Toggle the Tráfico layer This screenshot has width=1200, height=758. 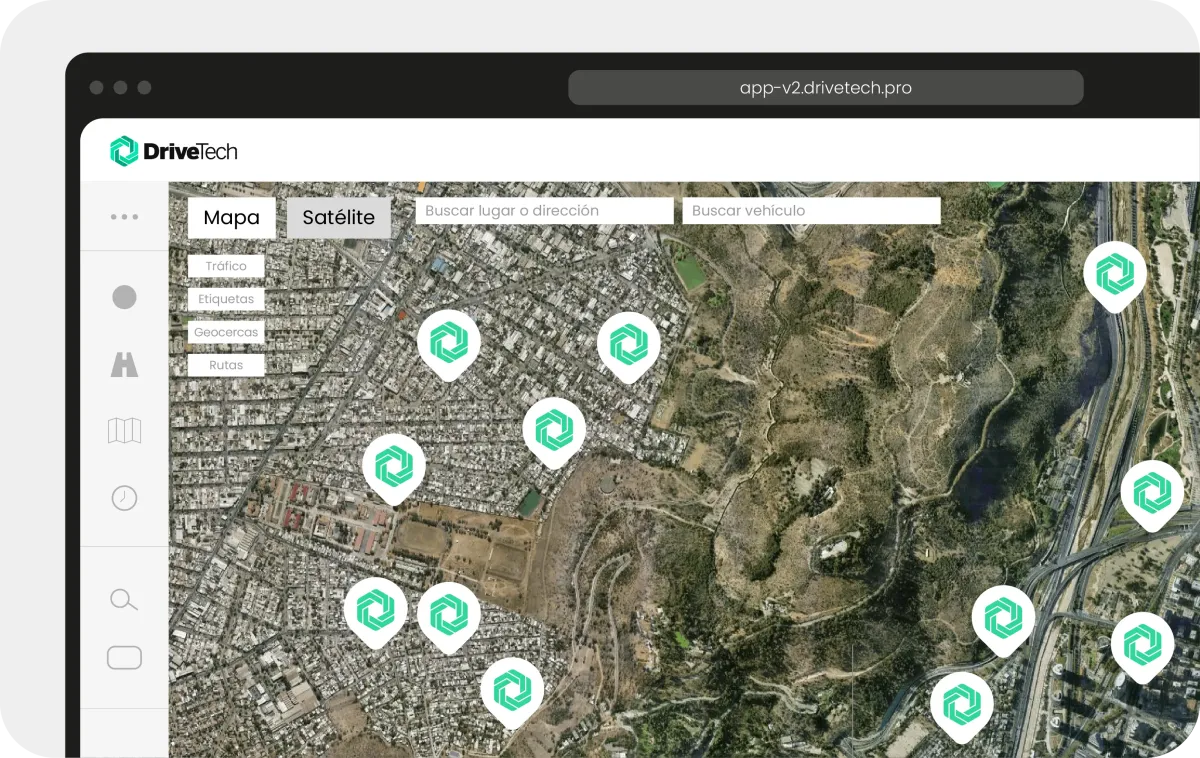pyautogui.click(x=226, y=266)
